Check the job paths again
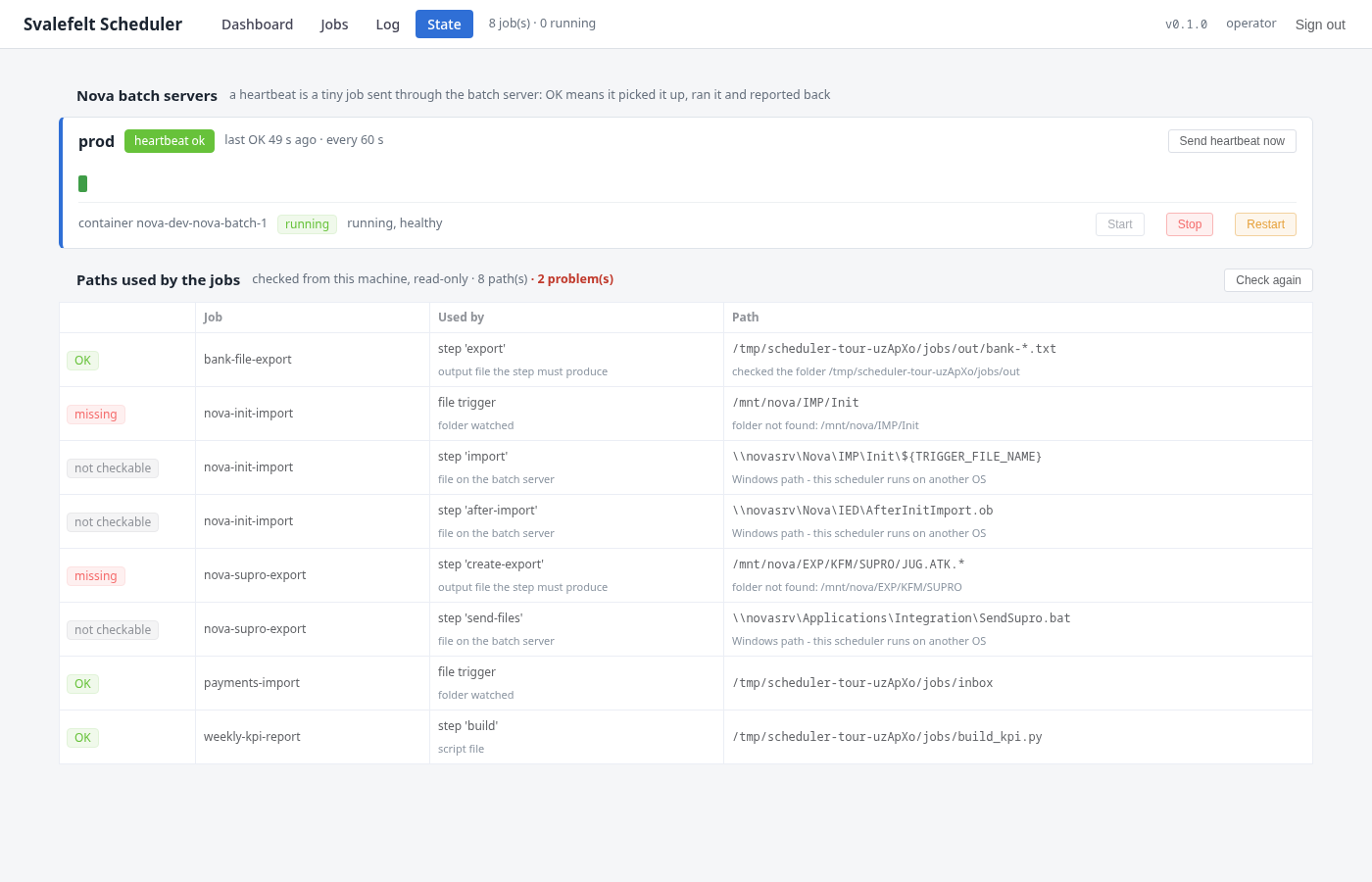The height and width of the screenshot is (882, 1372). pos(1268,280)
